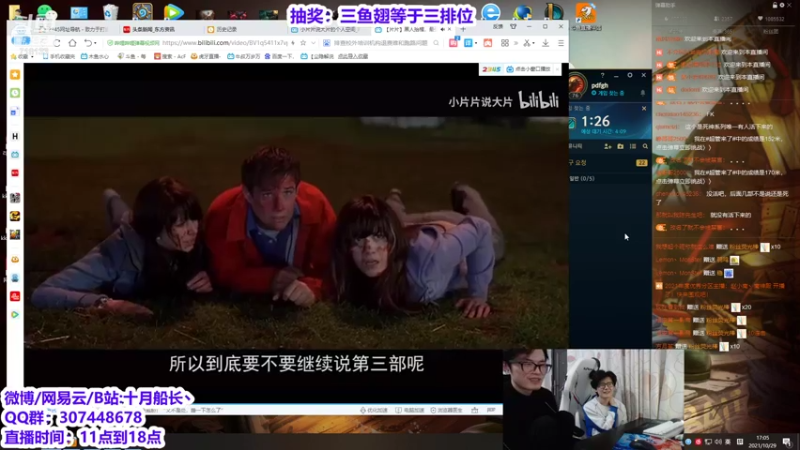800x450 pixels.
Task: Launch Internet Explorer from desktop icons
Action: point(491,12)
